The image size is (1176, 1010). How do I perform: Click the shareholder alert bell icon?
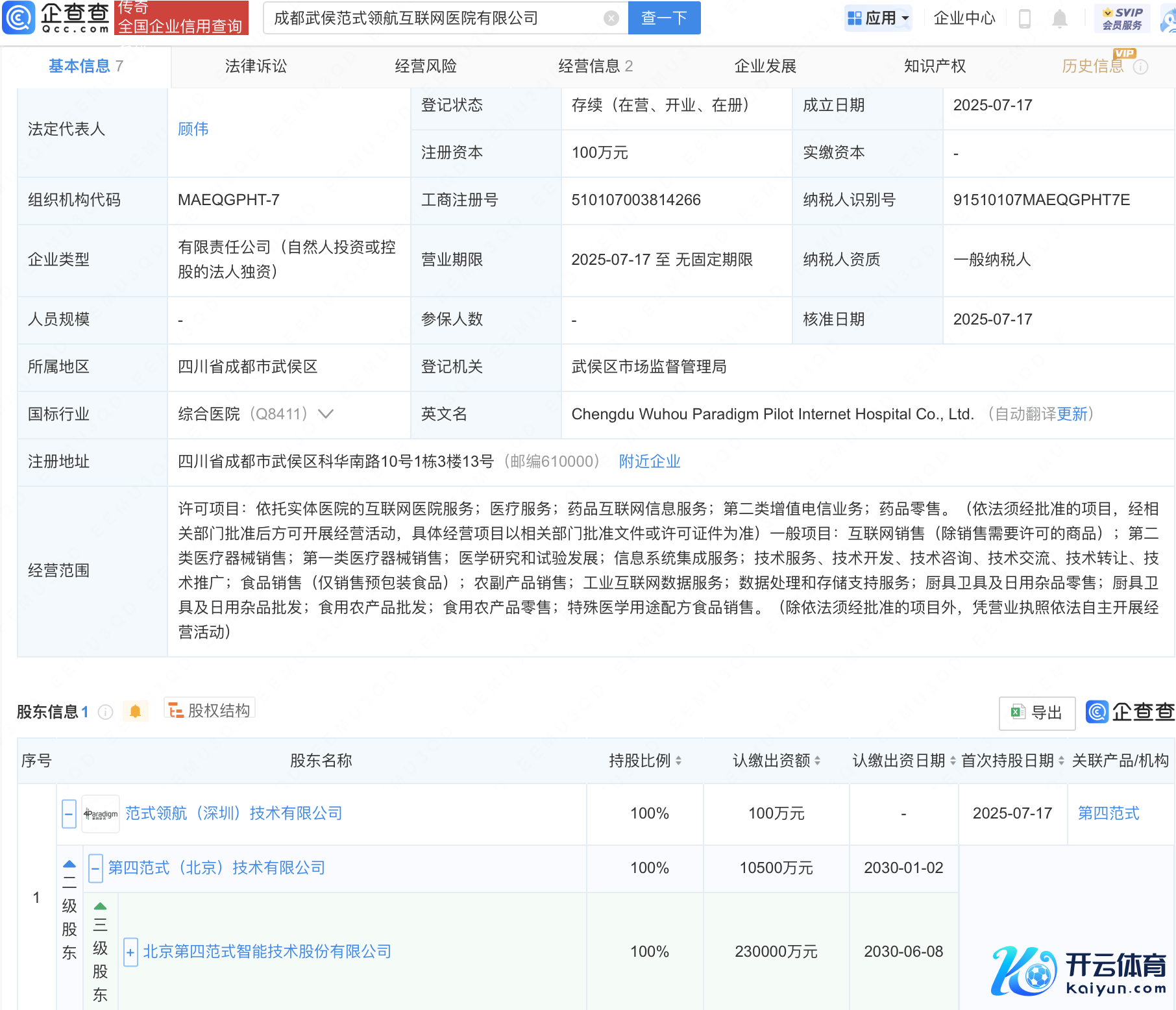click(x=135, y=711)
